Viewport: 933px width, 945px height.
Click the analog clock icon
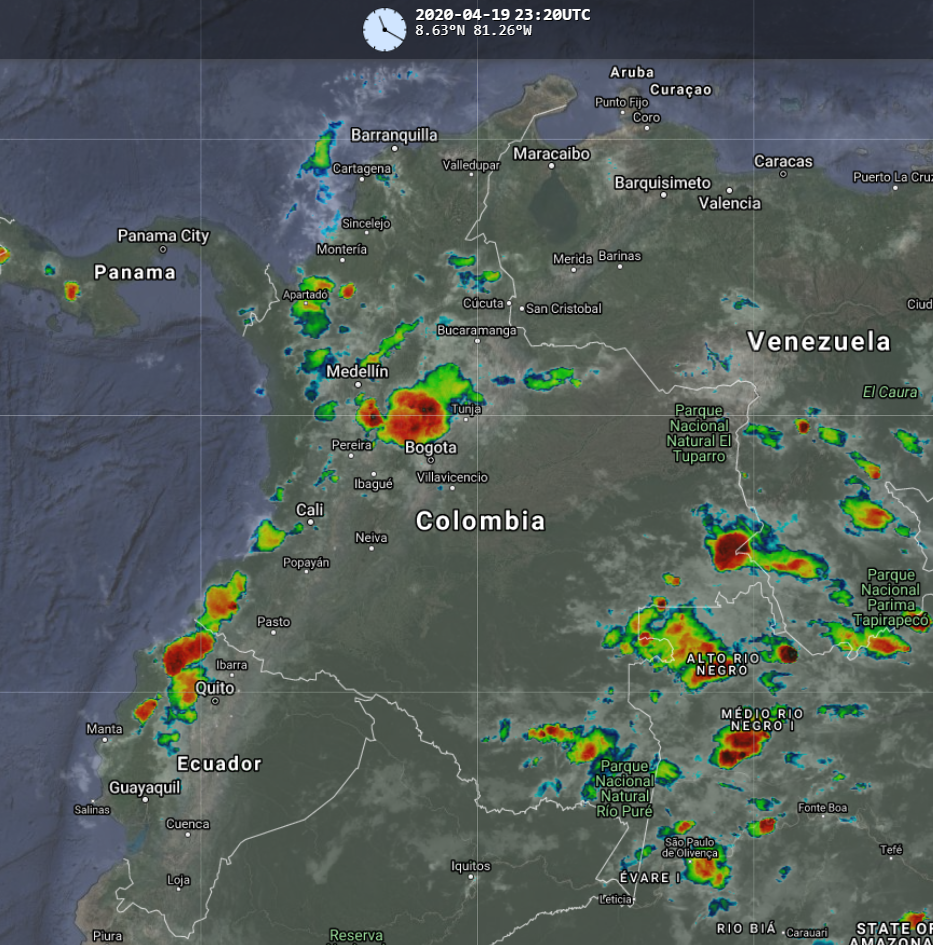(384, 29)
